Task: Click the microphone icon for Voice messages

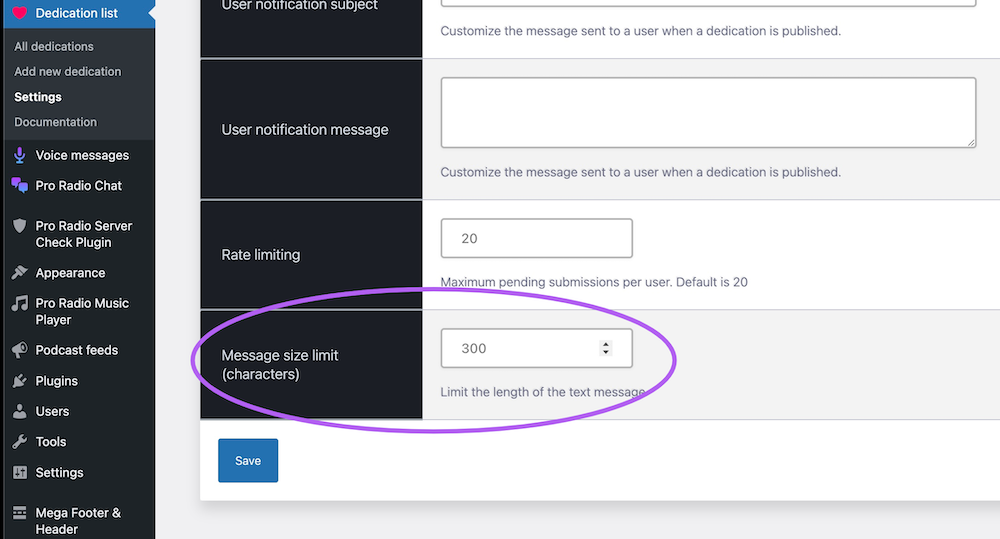Action: [19, 155]
